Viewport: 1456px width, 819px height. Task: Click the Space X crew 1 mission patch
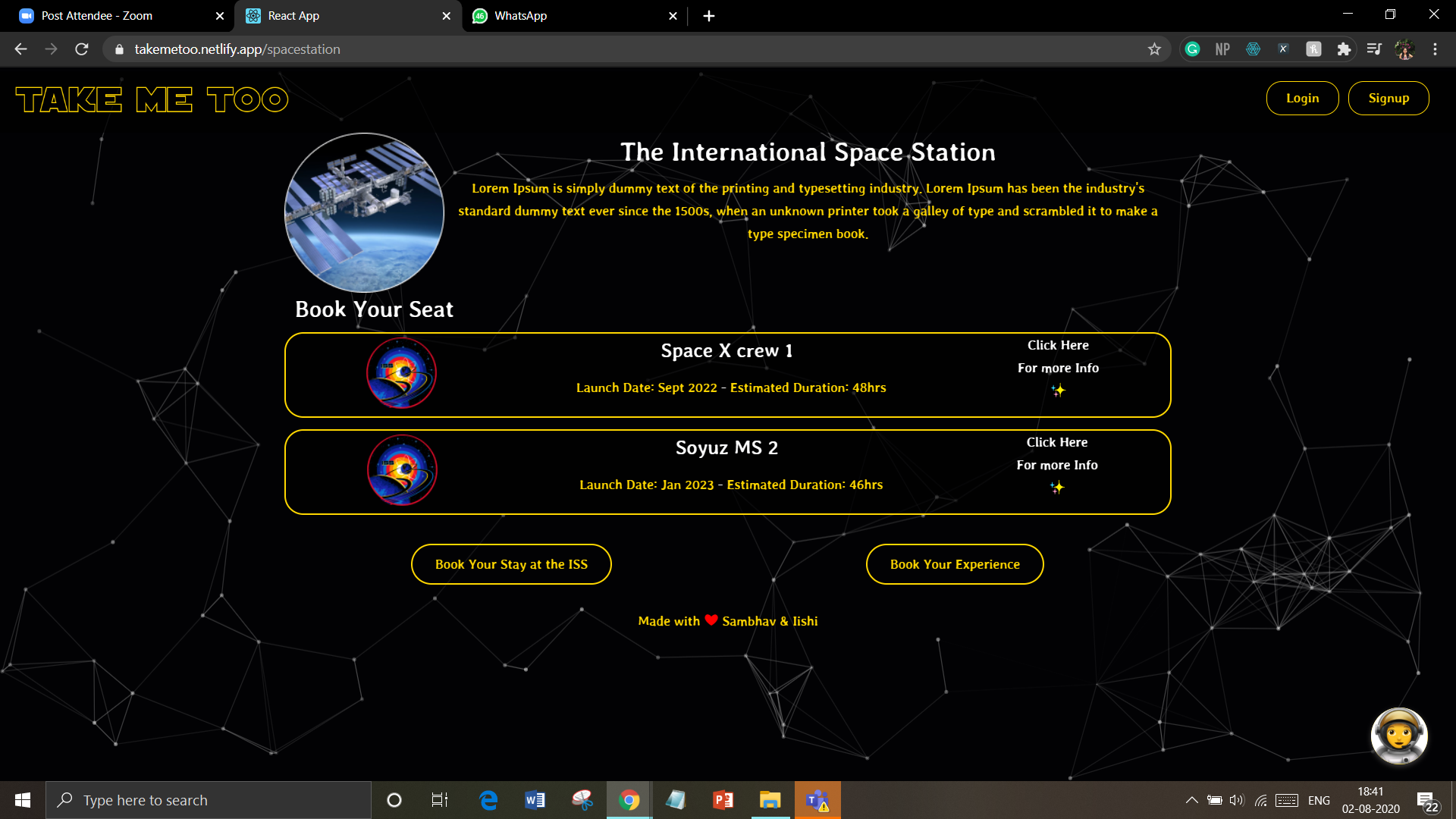[401, 374]
